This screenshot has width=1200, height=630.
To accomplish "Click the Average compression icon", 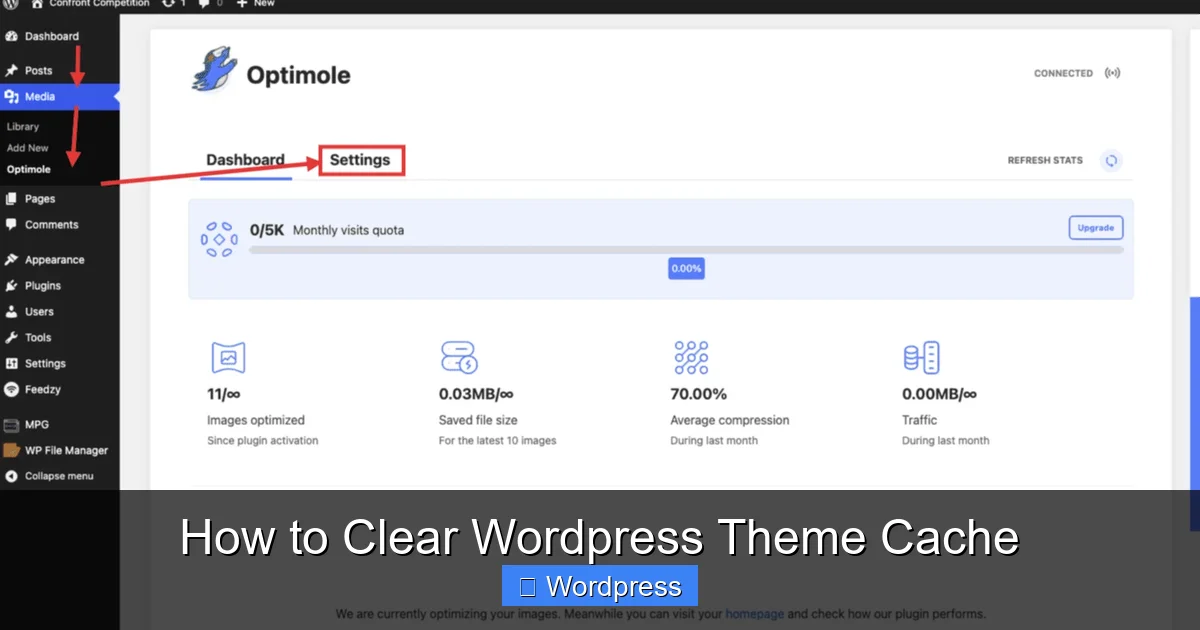I will click(x=691, y=357).
